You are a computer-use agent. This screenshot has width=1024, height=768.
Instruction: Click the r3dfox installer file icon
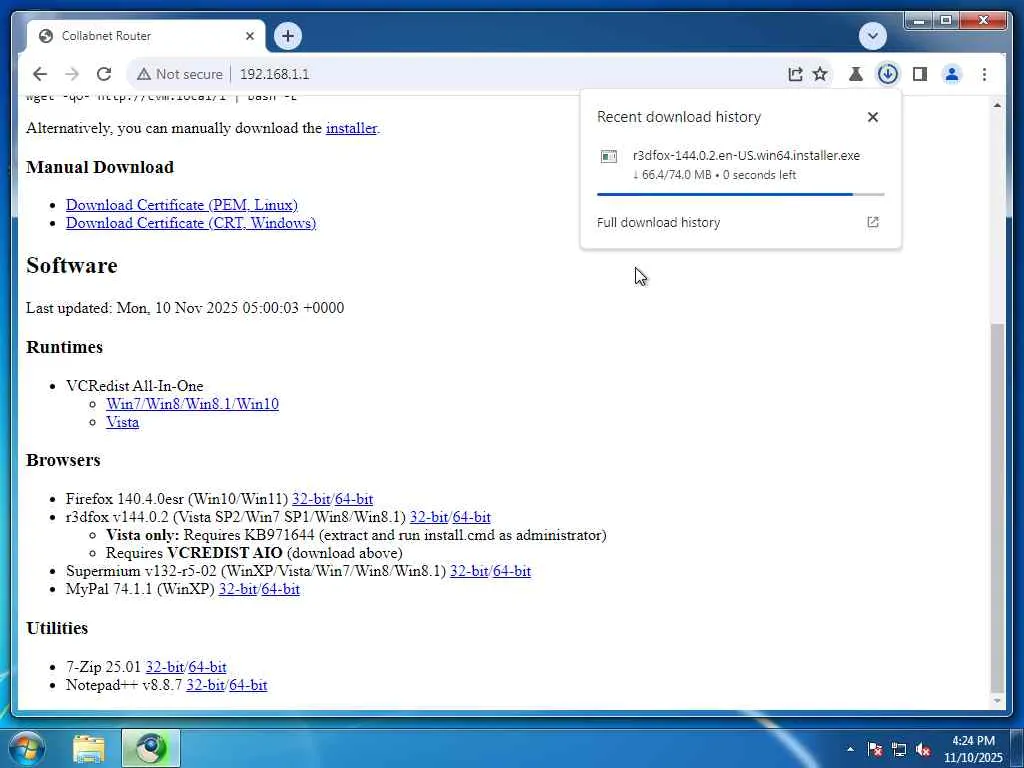click(609, 156)
